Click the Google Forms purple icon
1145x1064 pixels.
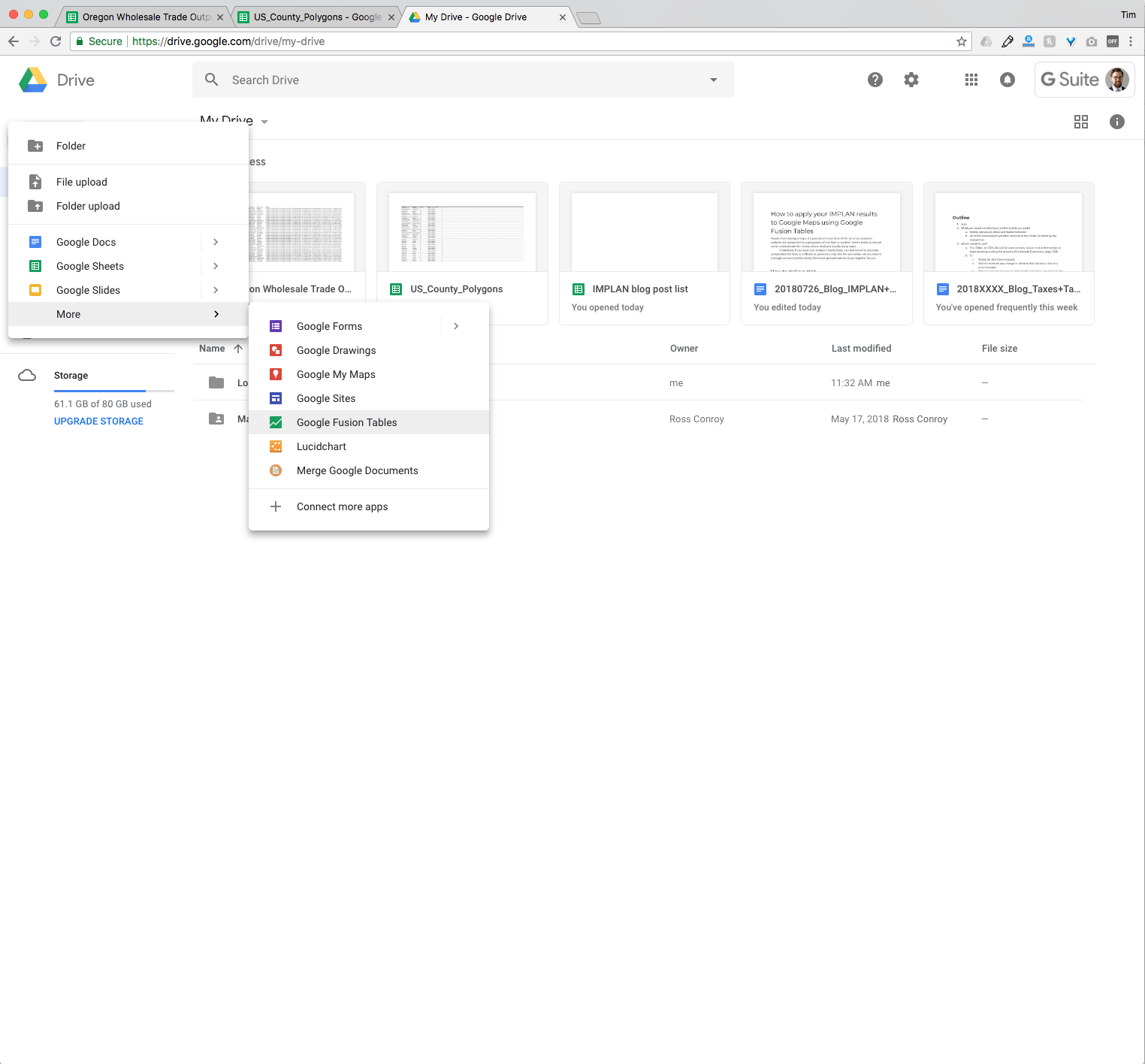point(276,326)
